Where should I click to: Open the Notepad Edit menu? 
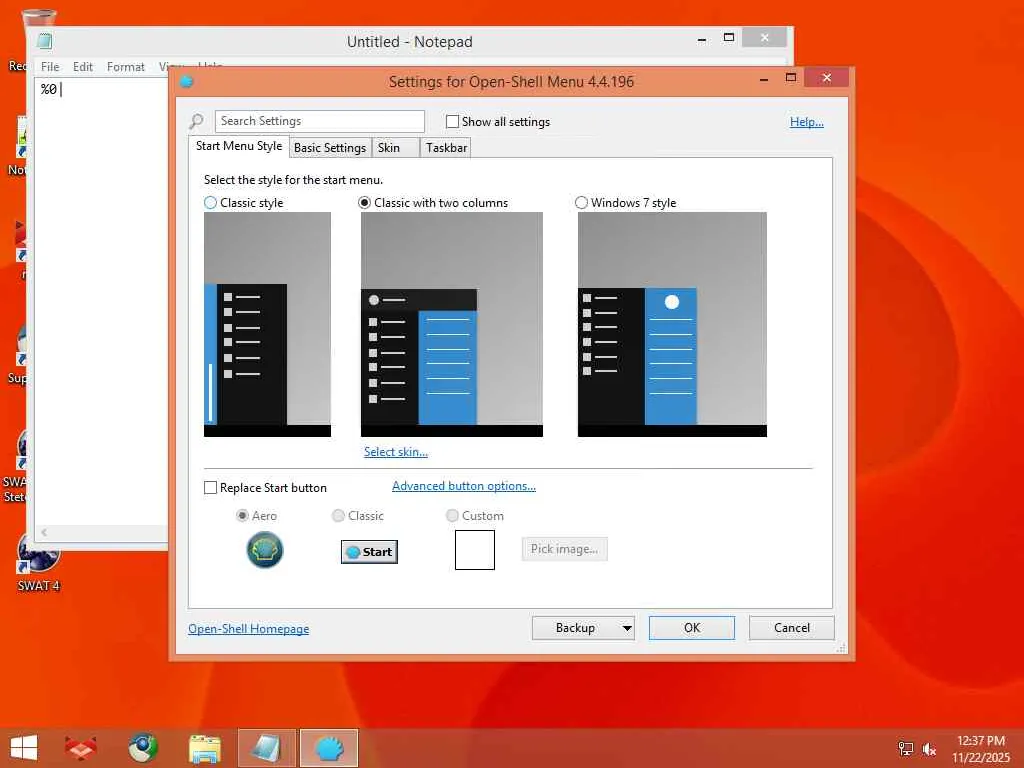(x=82, y=67)
